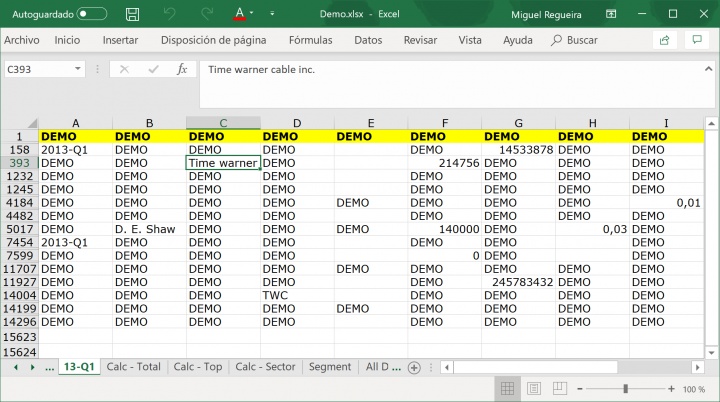Expand the Name Box dropdown arrow
This screenshot has width=720, height=402.
pos(78,69)
